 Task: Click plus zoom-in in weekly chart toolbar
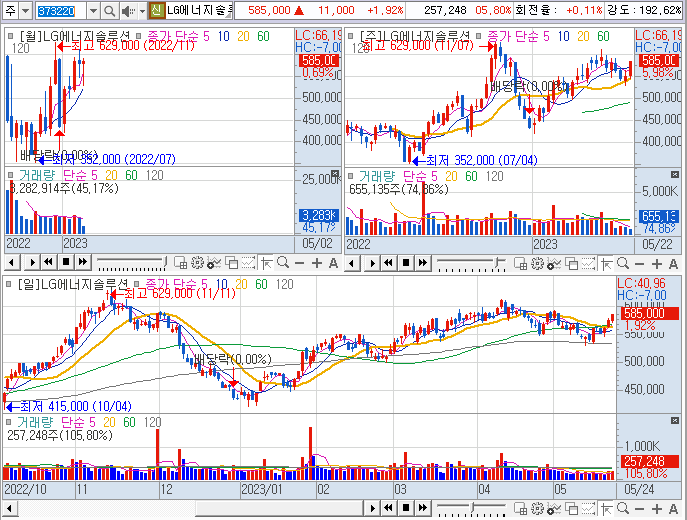pyautogui.click(x=656, y=263)
